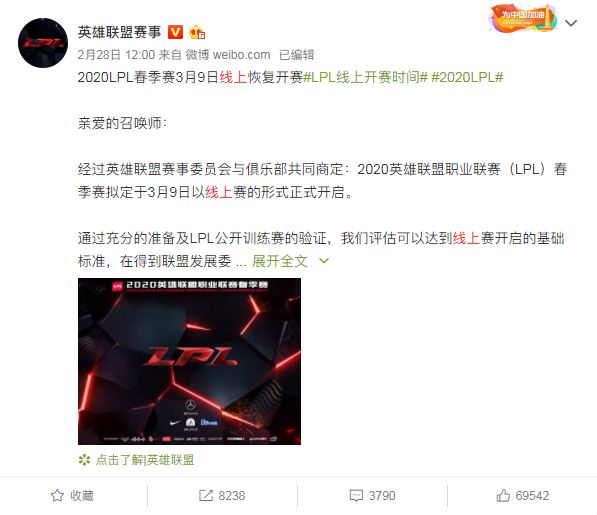The height and width of the screenshot is (515, 597).
Task: Open hashtag #2020LPL#
Action: (x=467, y=77)
